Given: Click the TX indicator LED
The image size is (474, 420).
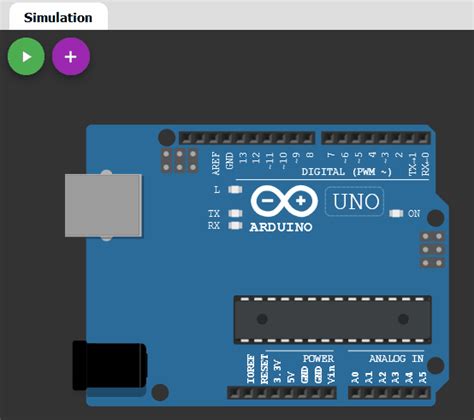Looking at the screenshot, I should pos(235,213).
